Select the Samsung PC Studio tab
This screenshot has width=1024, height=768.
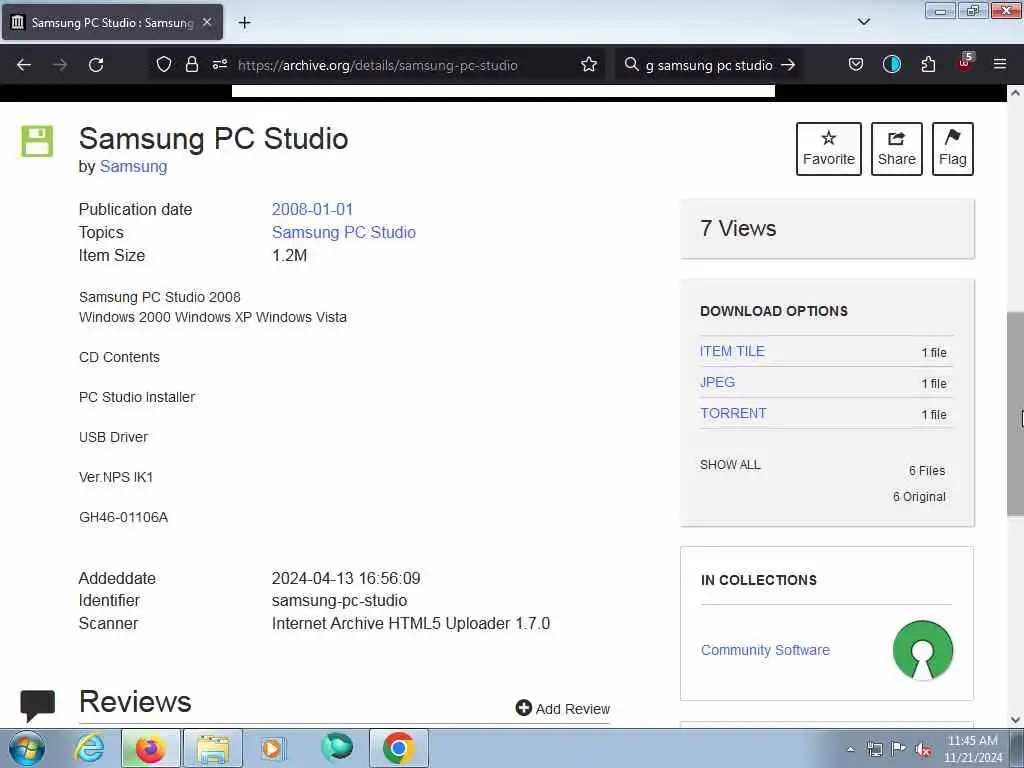pyautogui.click(x=112, y=22)
